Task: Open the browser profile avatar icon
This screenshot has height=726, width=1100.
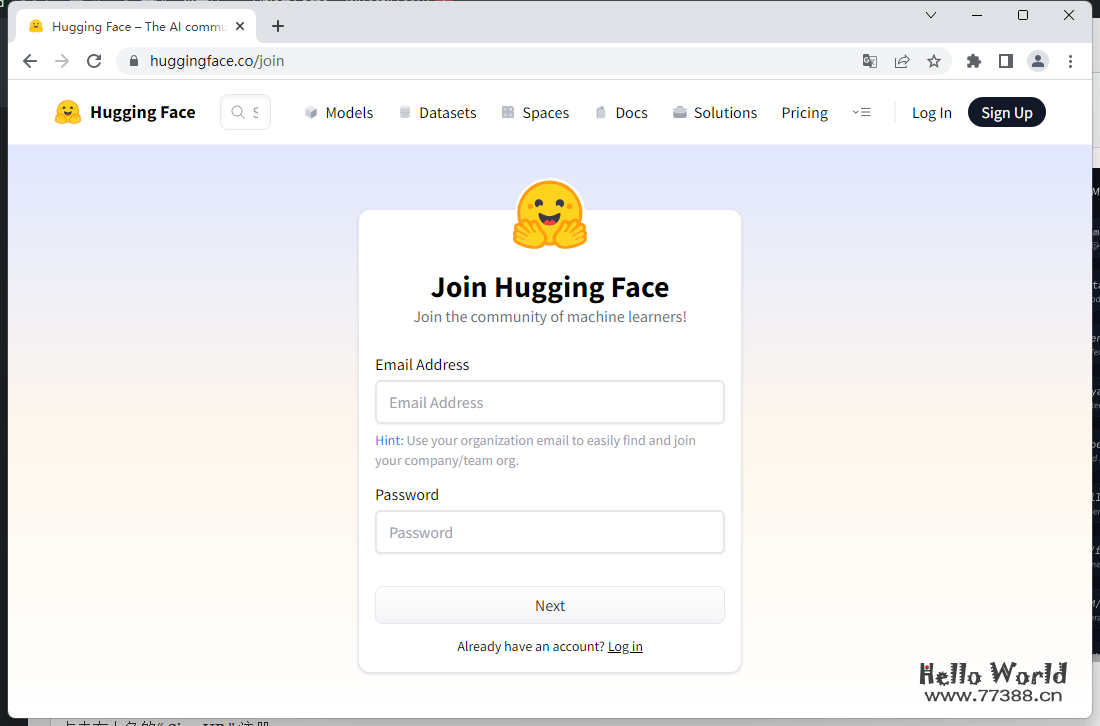Action: [x=1037, y=61]
